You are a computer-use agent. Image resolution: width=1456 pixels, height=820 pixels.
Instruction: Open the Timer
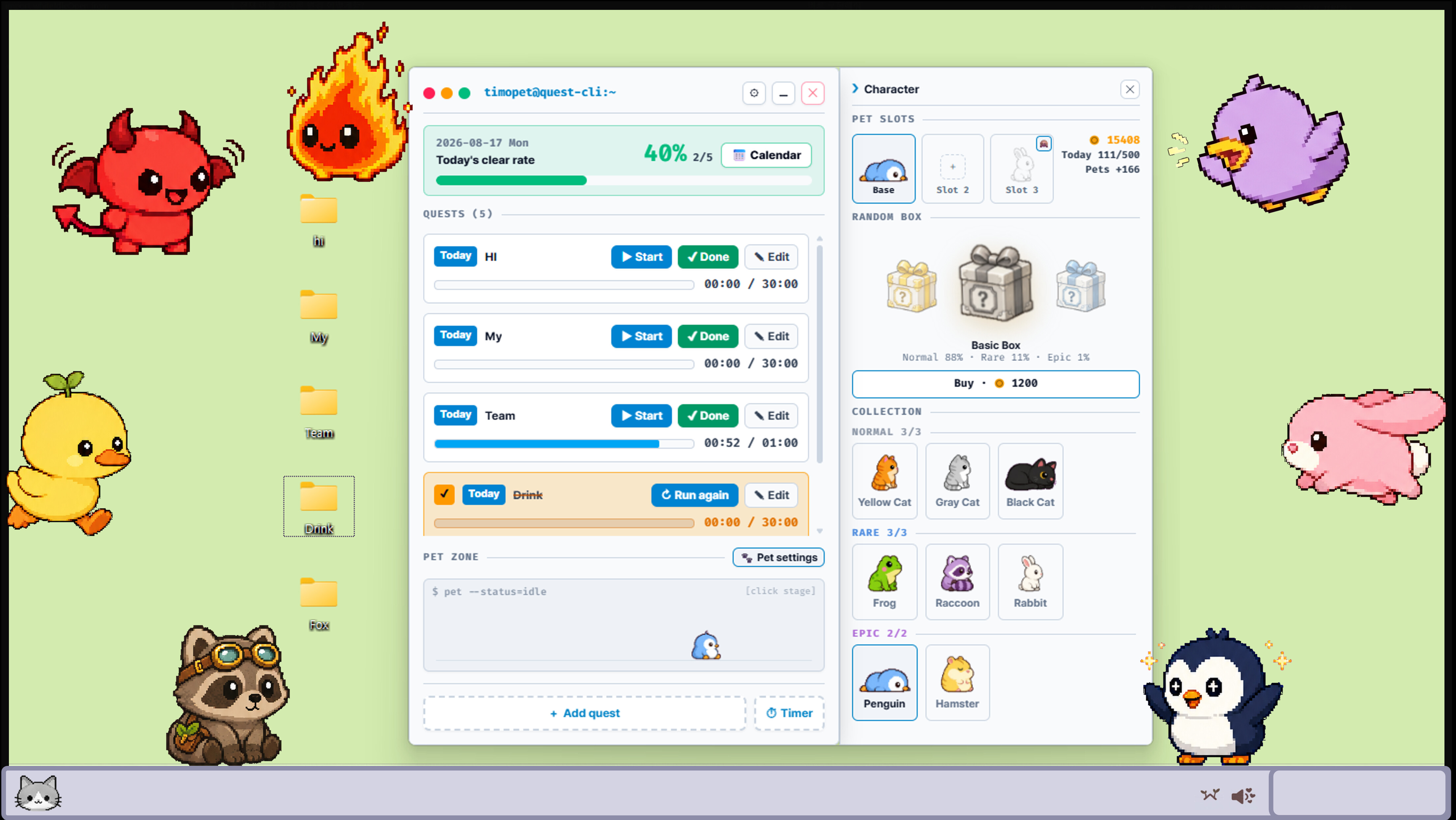(789, 714)
